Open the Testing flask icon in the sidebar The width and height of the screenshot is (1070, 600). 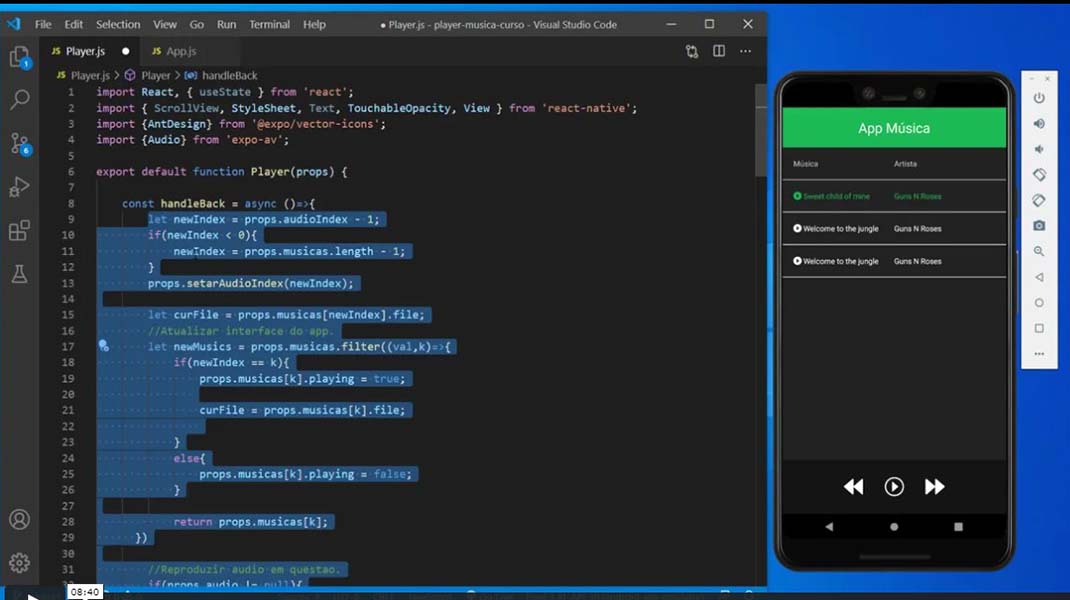22,271
